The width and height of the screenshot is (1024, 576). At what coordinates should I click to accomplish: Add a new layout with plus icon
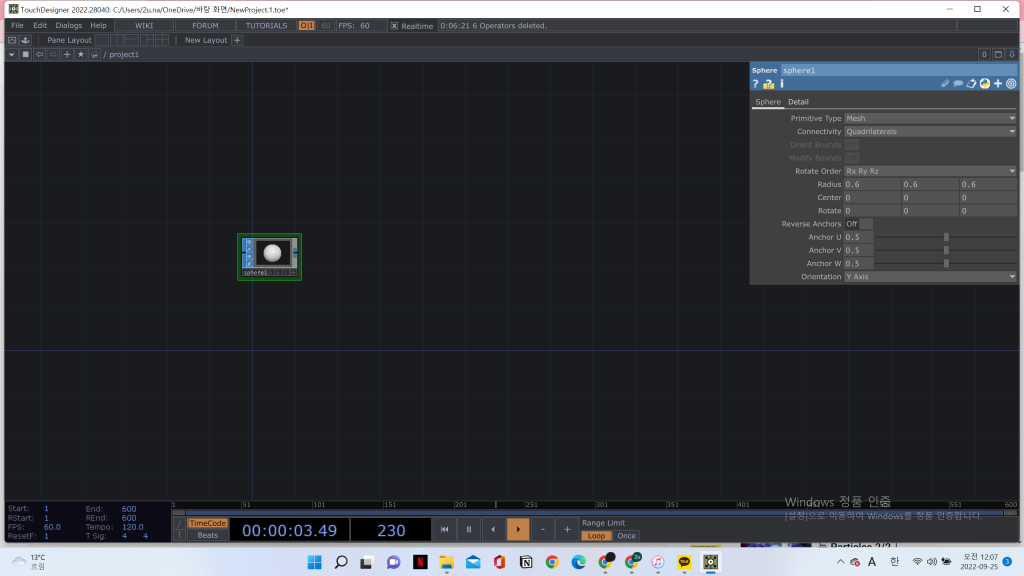237,40
